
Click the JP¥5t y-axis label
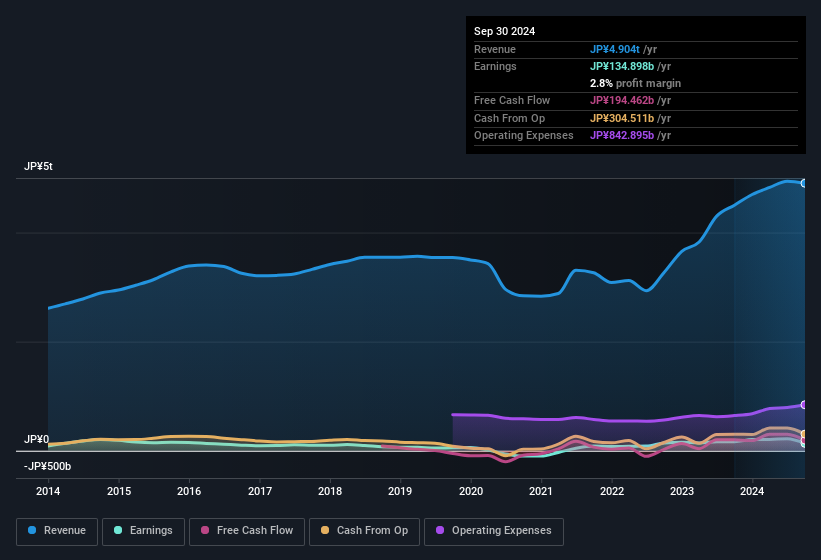[38, 167]
